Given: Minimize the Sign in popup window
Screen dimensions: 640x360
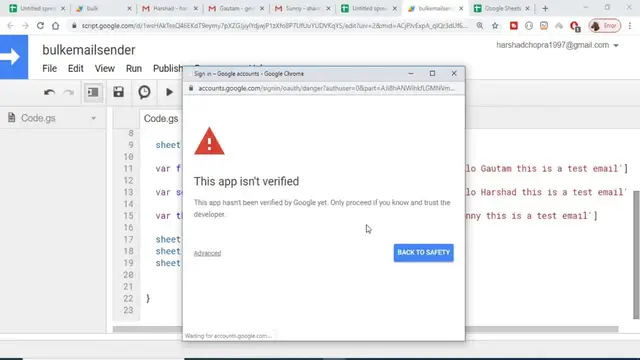Looking at the screenshot, I should click(411, 73).
